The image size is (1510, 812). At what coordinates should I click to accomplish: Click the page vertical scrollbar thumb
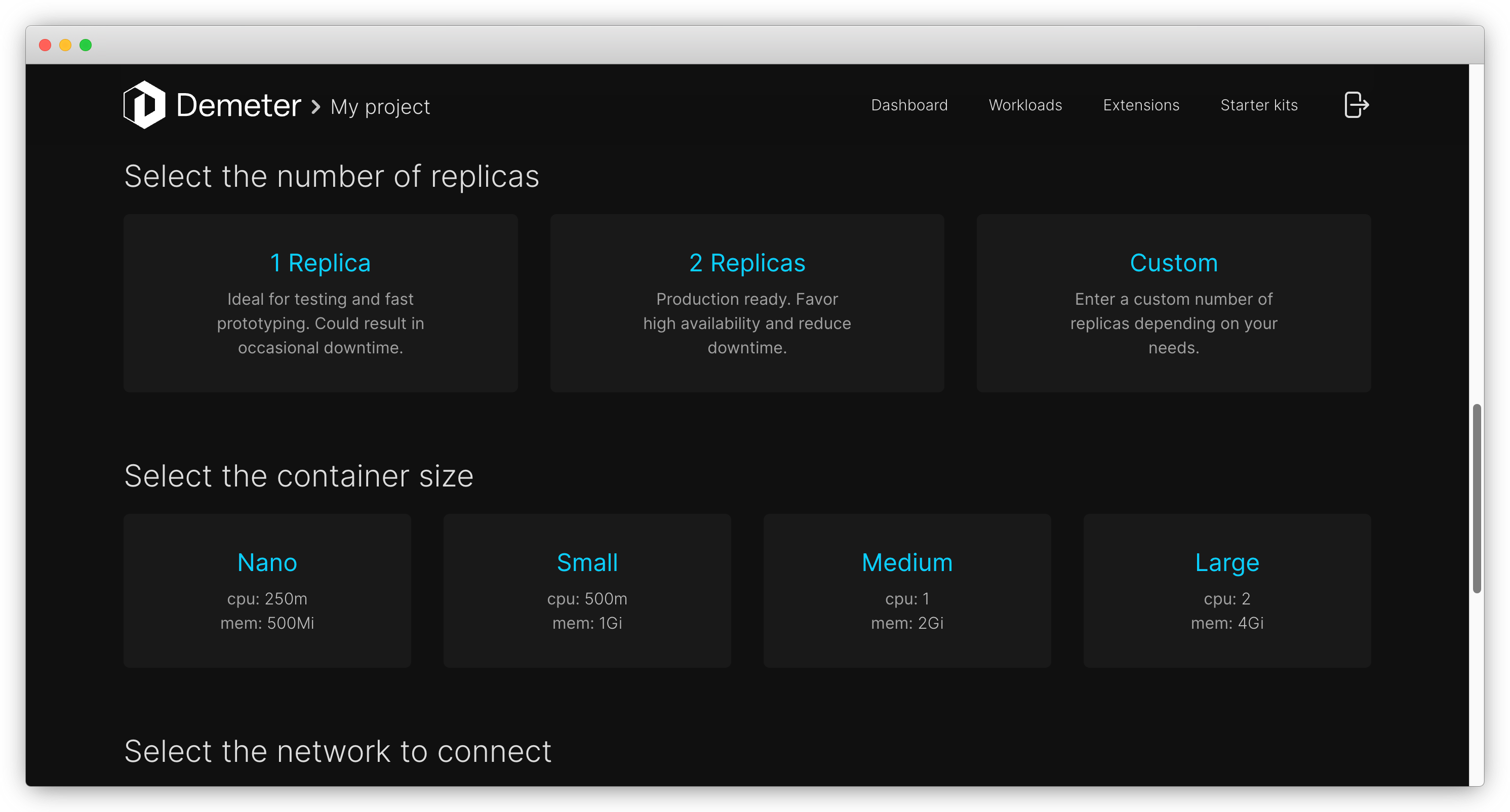click(x=1477, y=498)
